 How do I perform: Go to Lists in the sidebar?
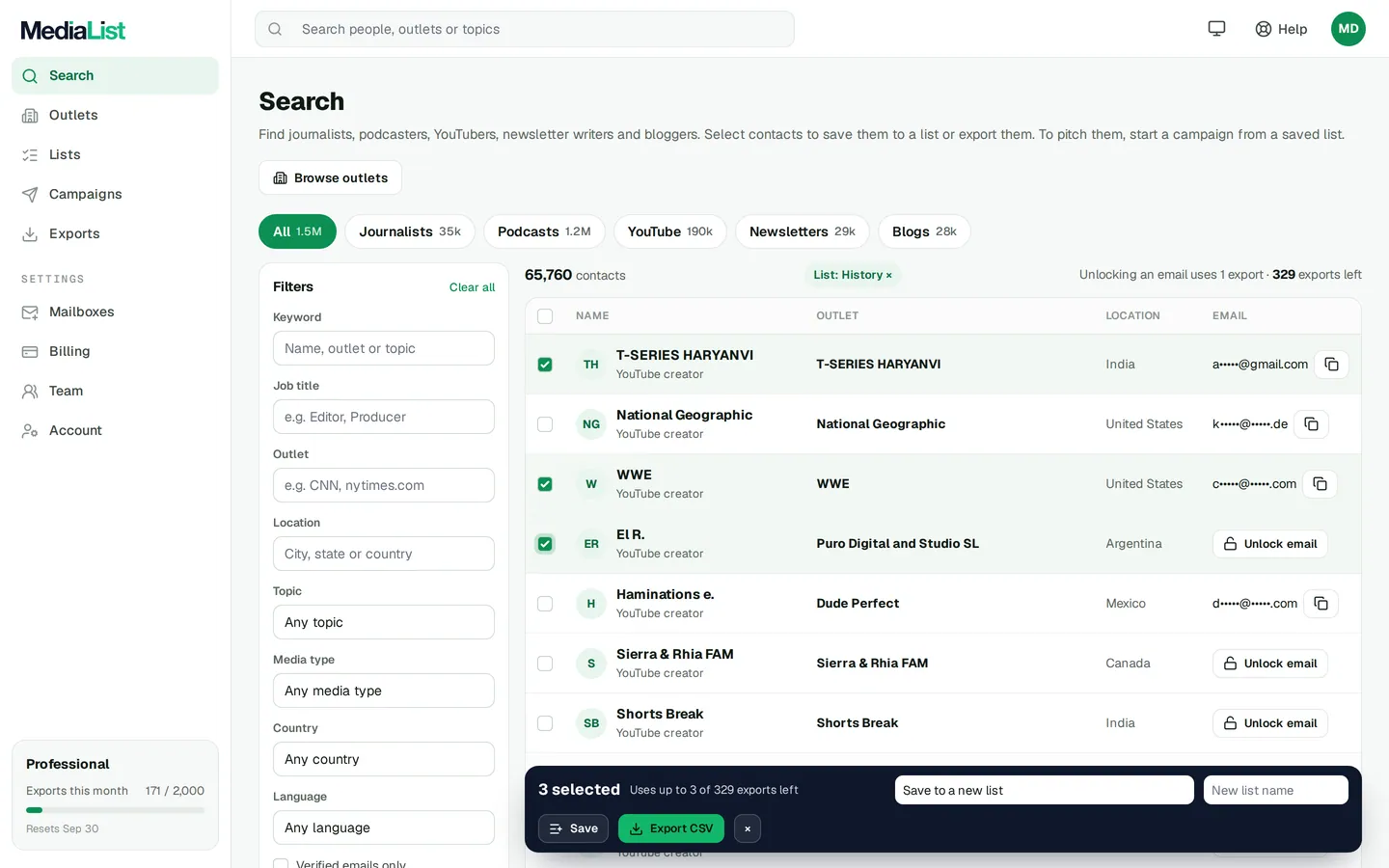(115, 154)
